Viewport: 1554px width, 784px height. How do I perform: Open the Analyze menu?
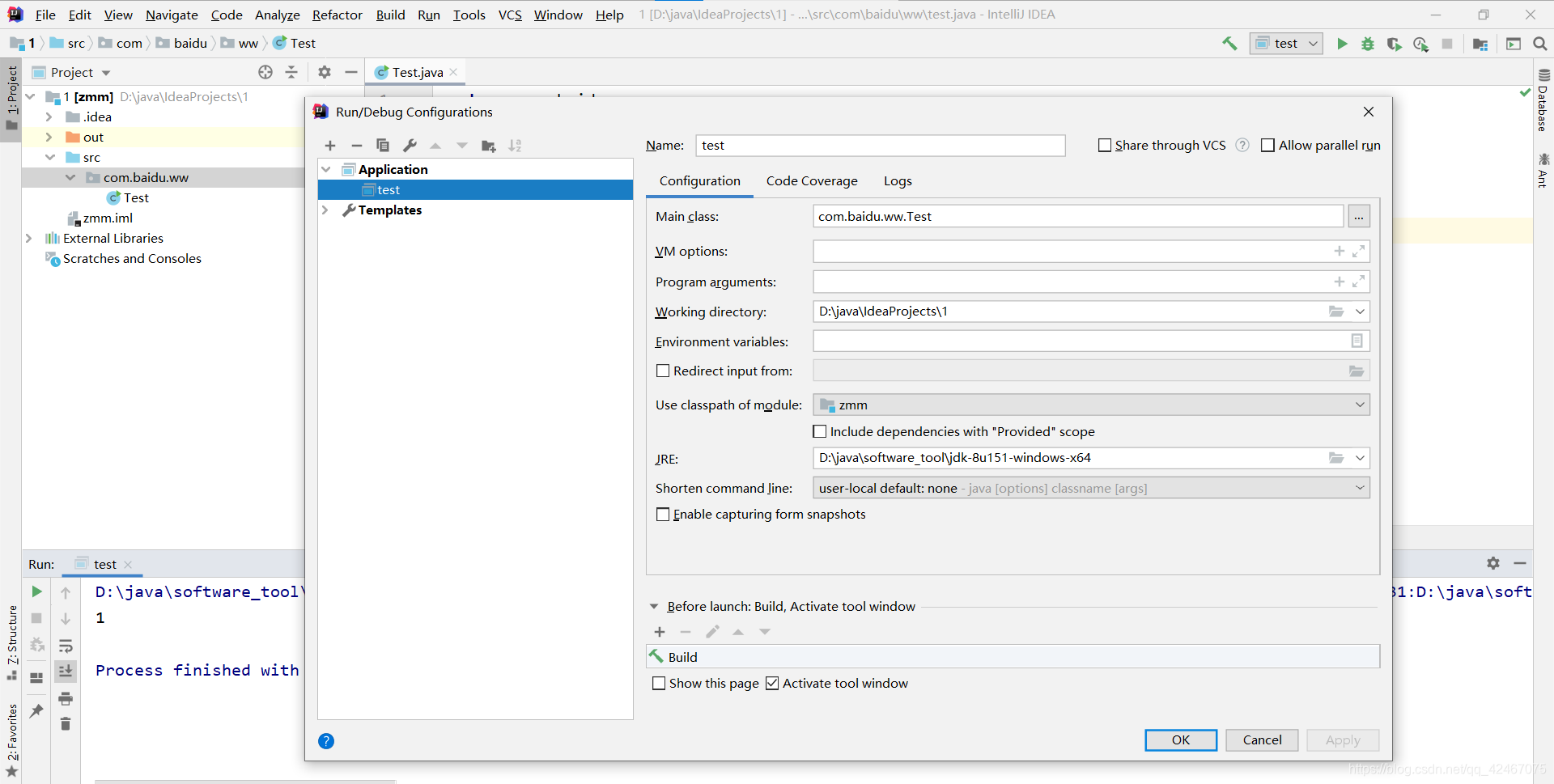278,15
